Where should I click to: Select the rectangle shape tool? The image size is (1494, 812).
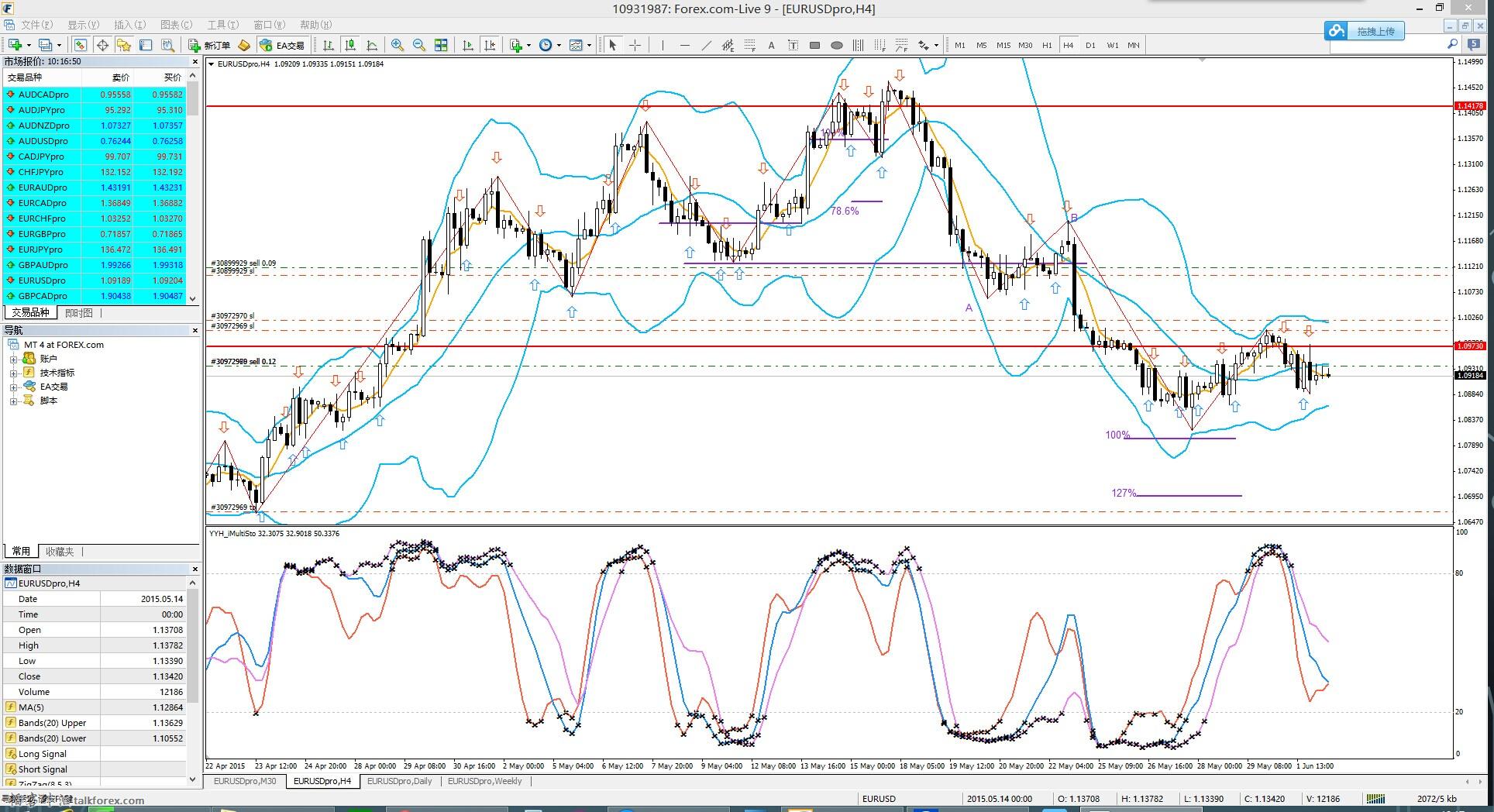tap(814, 45)
